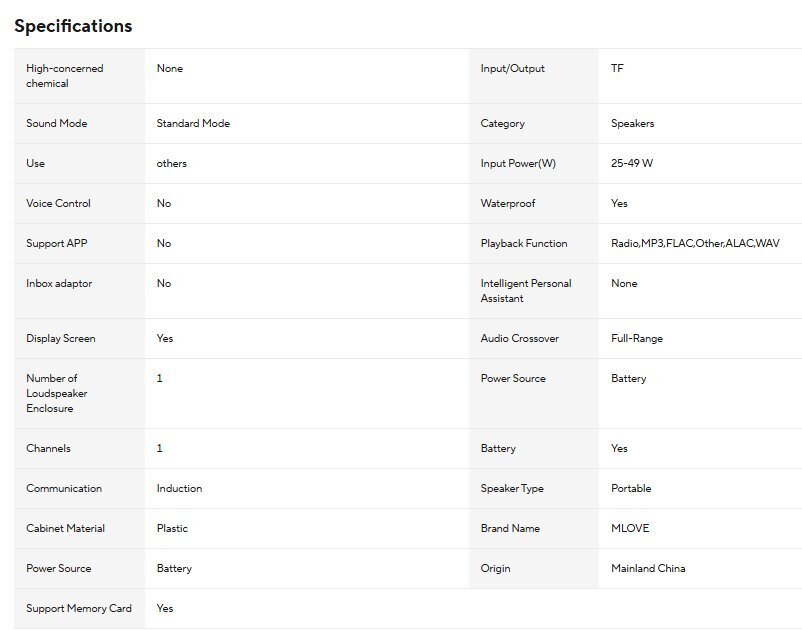Select the Induction communication value
This screenshot has width=802, height=631.
[179, 489]
